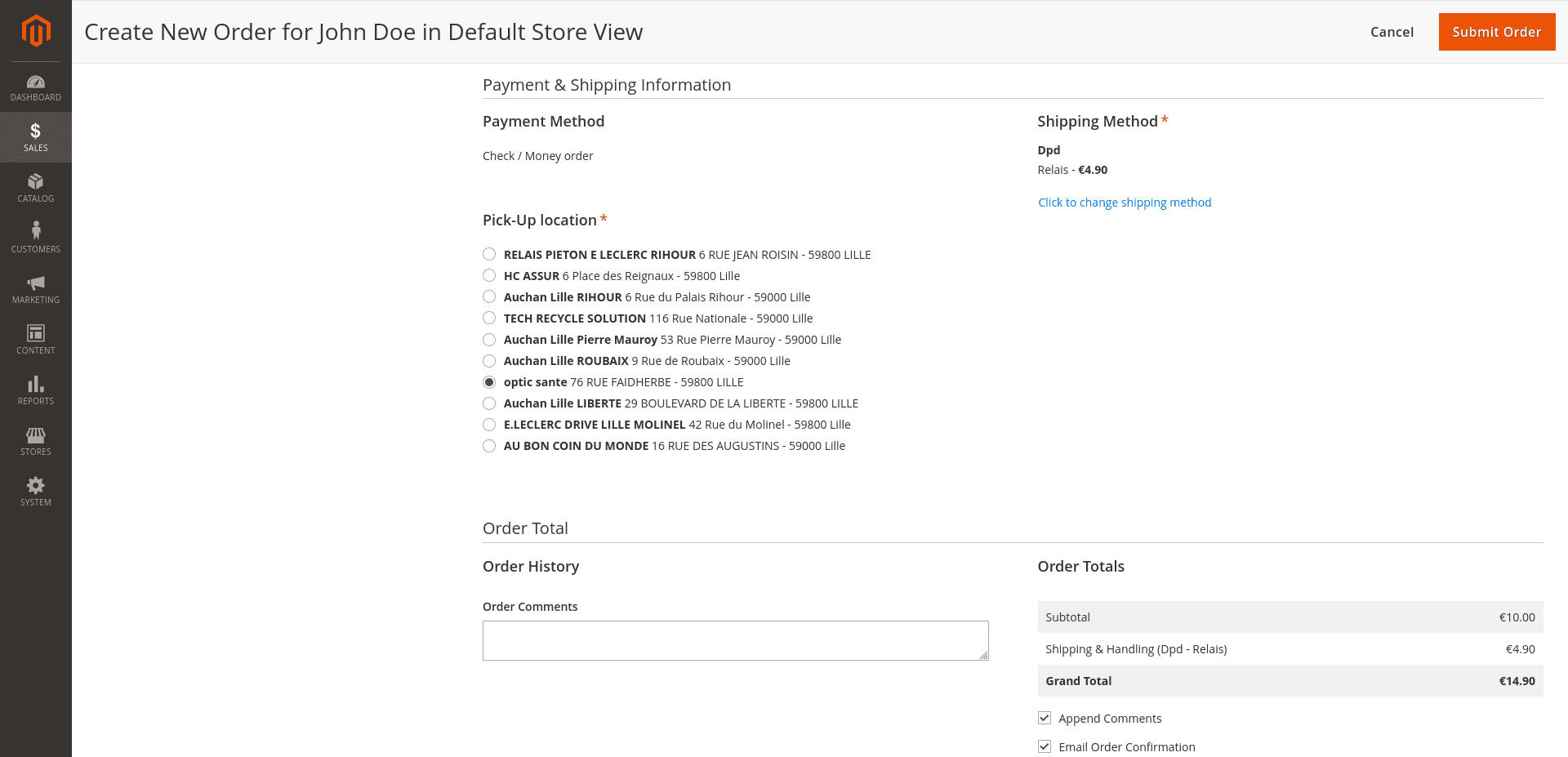Pick AU BON COIN DU MONDE location
The width and height of the screenshot is (1568, 757).
[x=489, y=446]
